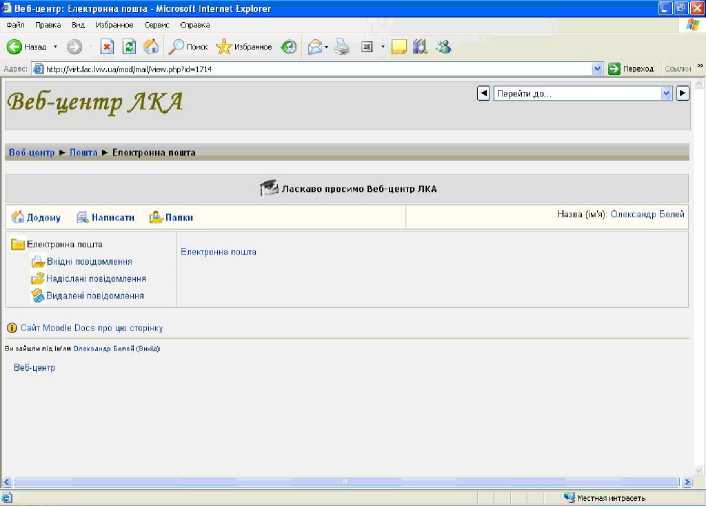The height and width of the screenshot is (507, 706).
Task: Open the Перейти до... jump dropdown
Action: click(x=666, y=93)
